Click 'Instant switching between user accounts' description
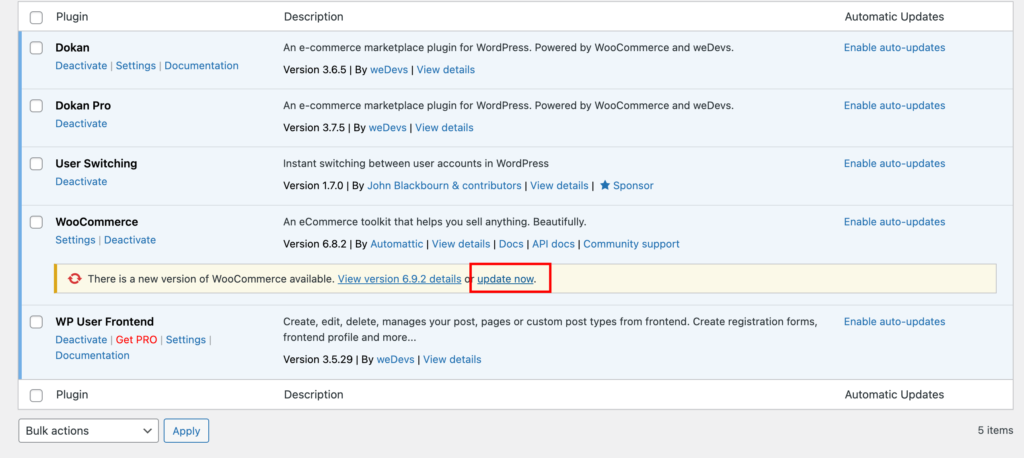 [x=416, y=164]
